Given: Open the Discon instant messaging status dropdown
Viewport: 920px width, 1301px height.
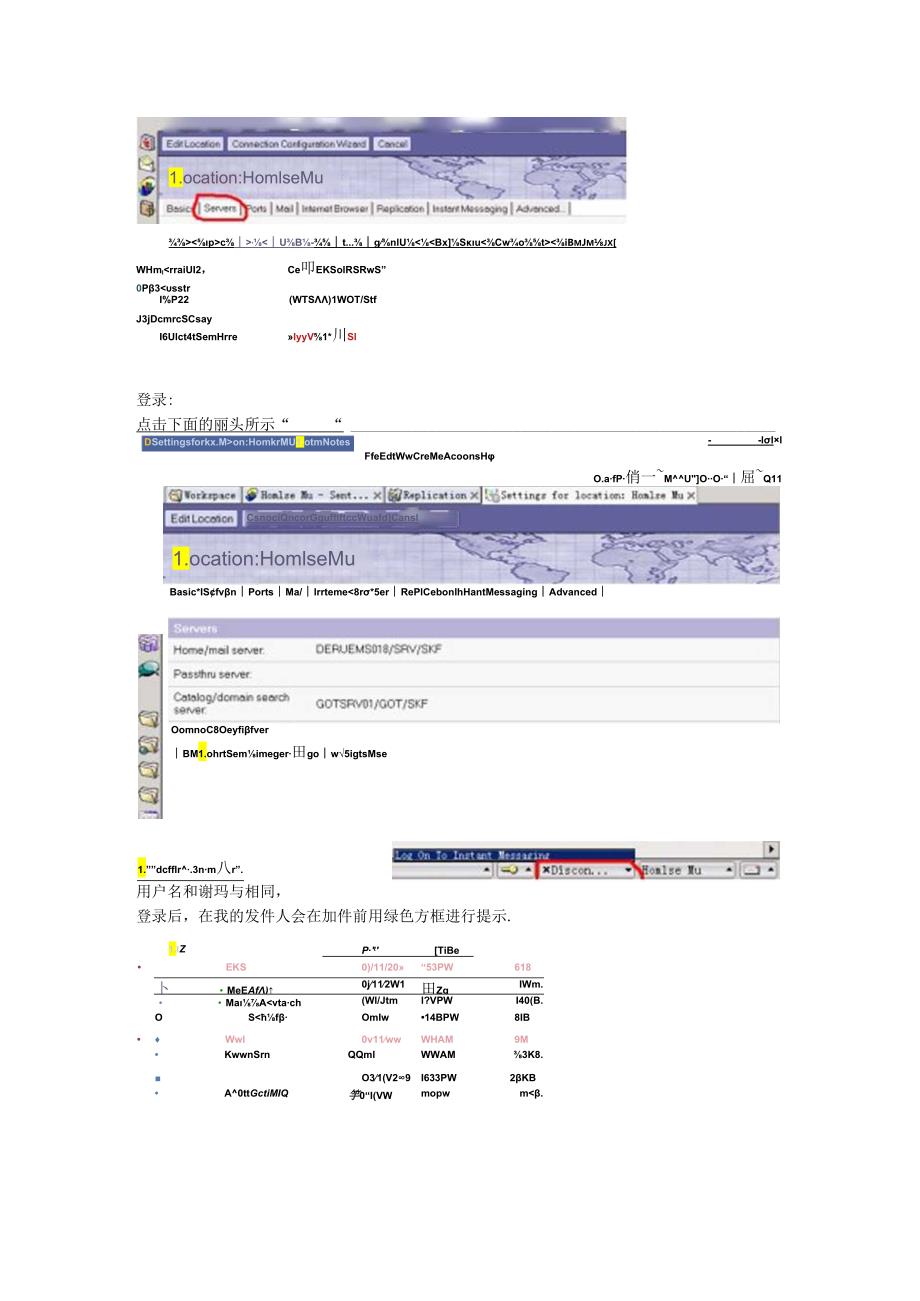Looking at the screenshot, I should click(x=627, y=870).
